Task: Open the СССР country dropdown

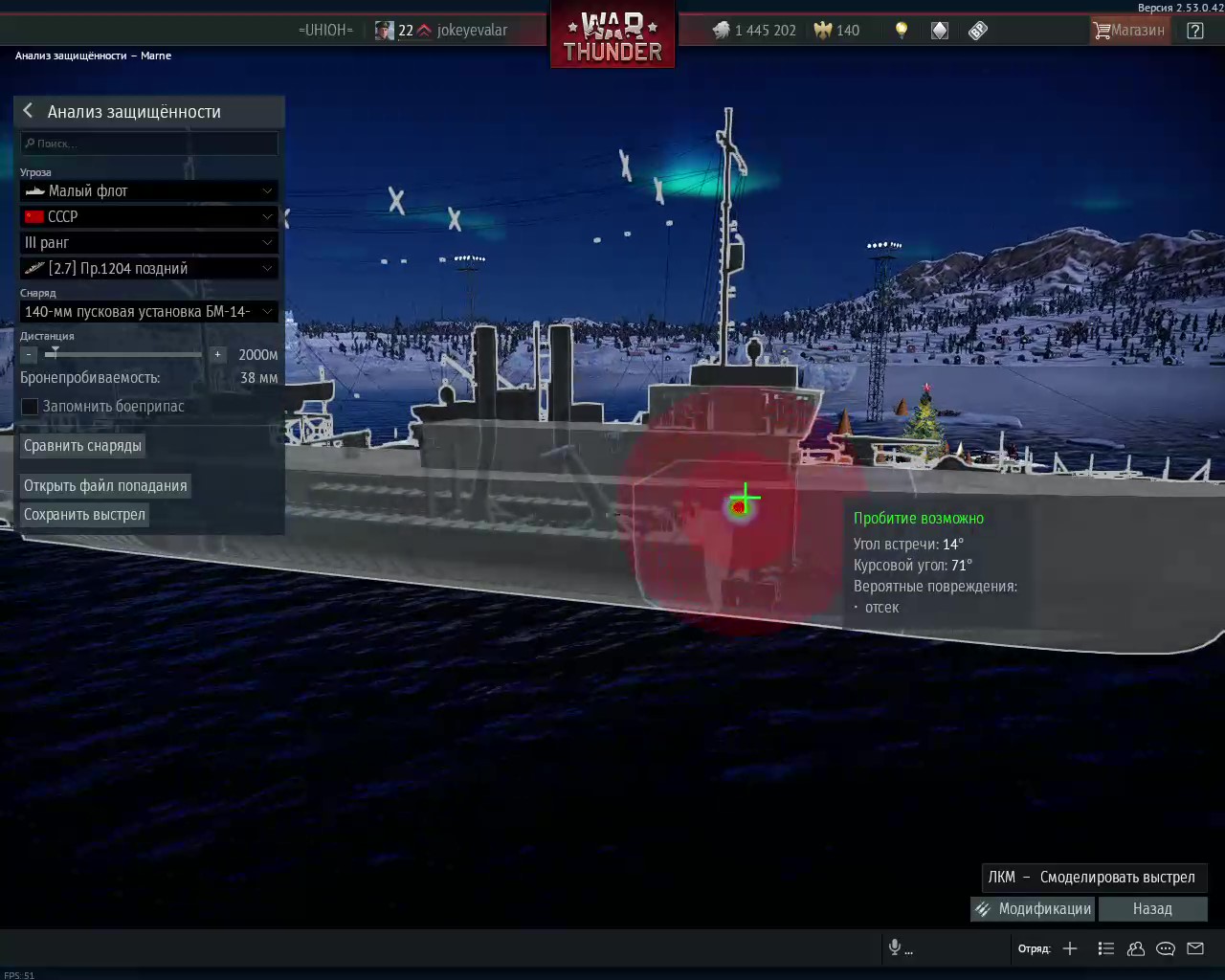Action: tap(149, 216)
